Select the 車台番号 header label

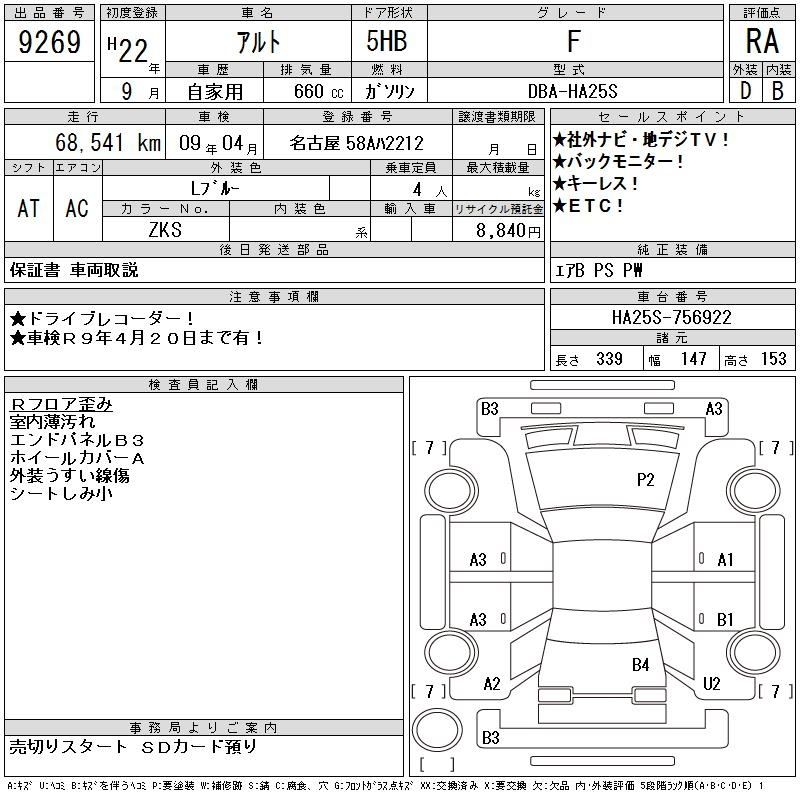pos(672,296)
